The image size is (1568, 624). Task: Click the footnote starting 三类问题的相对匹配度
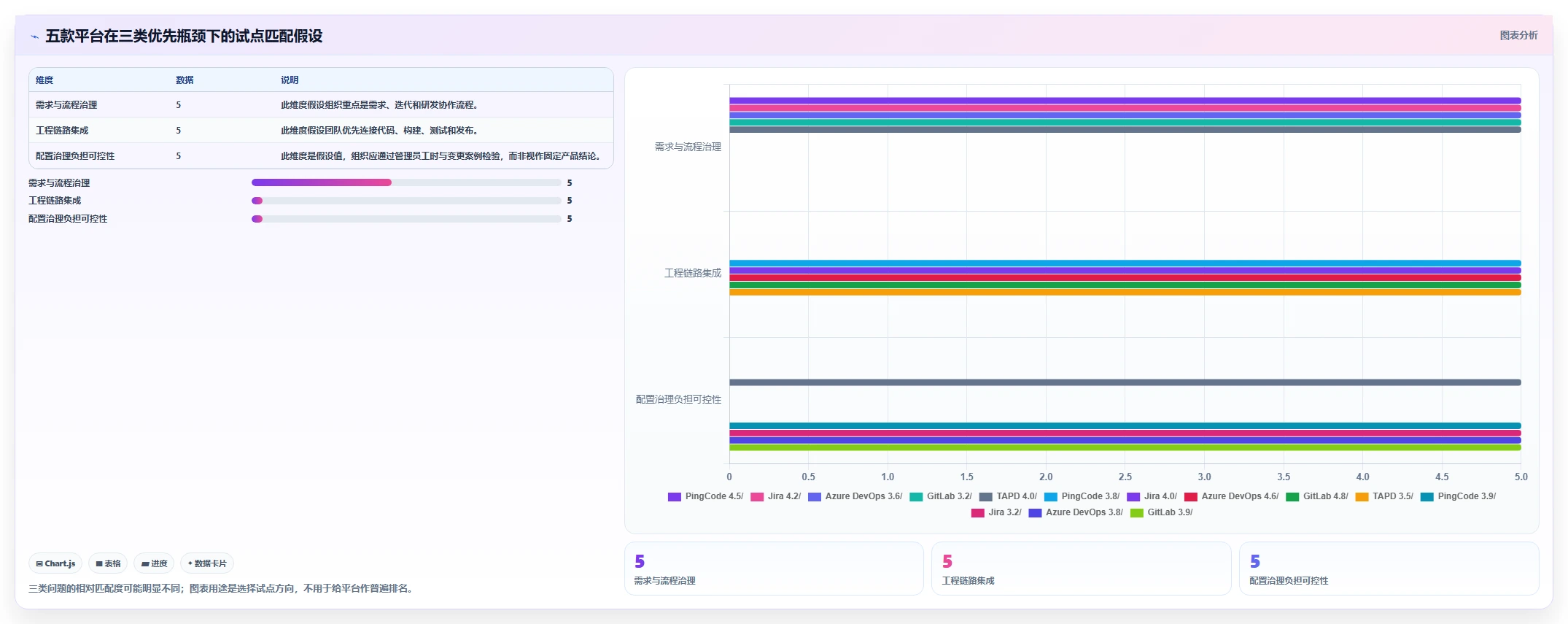coord(222,588)
